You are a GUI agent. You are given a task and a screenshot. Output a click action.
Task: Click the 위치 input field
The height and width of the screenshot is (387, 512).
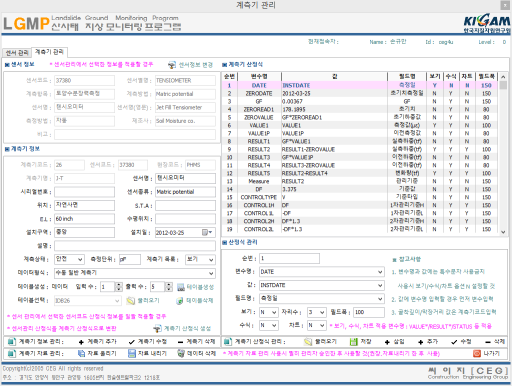(x=85, y=205)
